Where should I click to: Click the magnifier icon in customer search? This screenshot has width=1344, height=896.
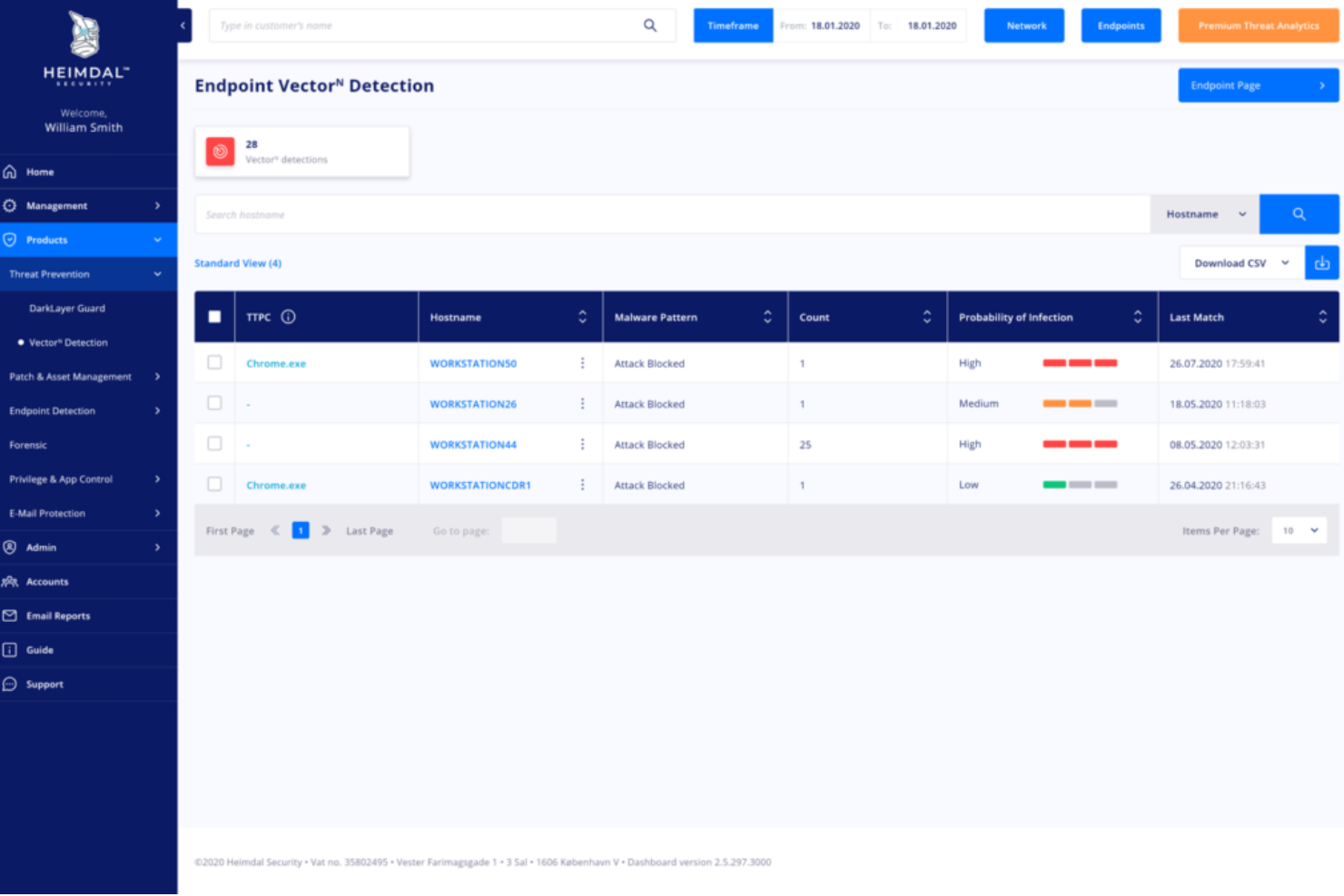click(x=650, y=25)
